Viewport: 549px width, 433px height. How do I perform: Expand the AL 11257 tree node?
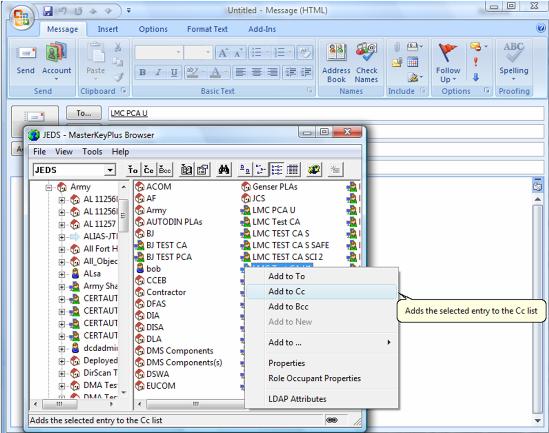(62, 225)
